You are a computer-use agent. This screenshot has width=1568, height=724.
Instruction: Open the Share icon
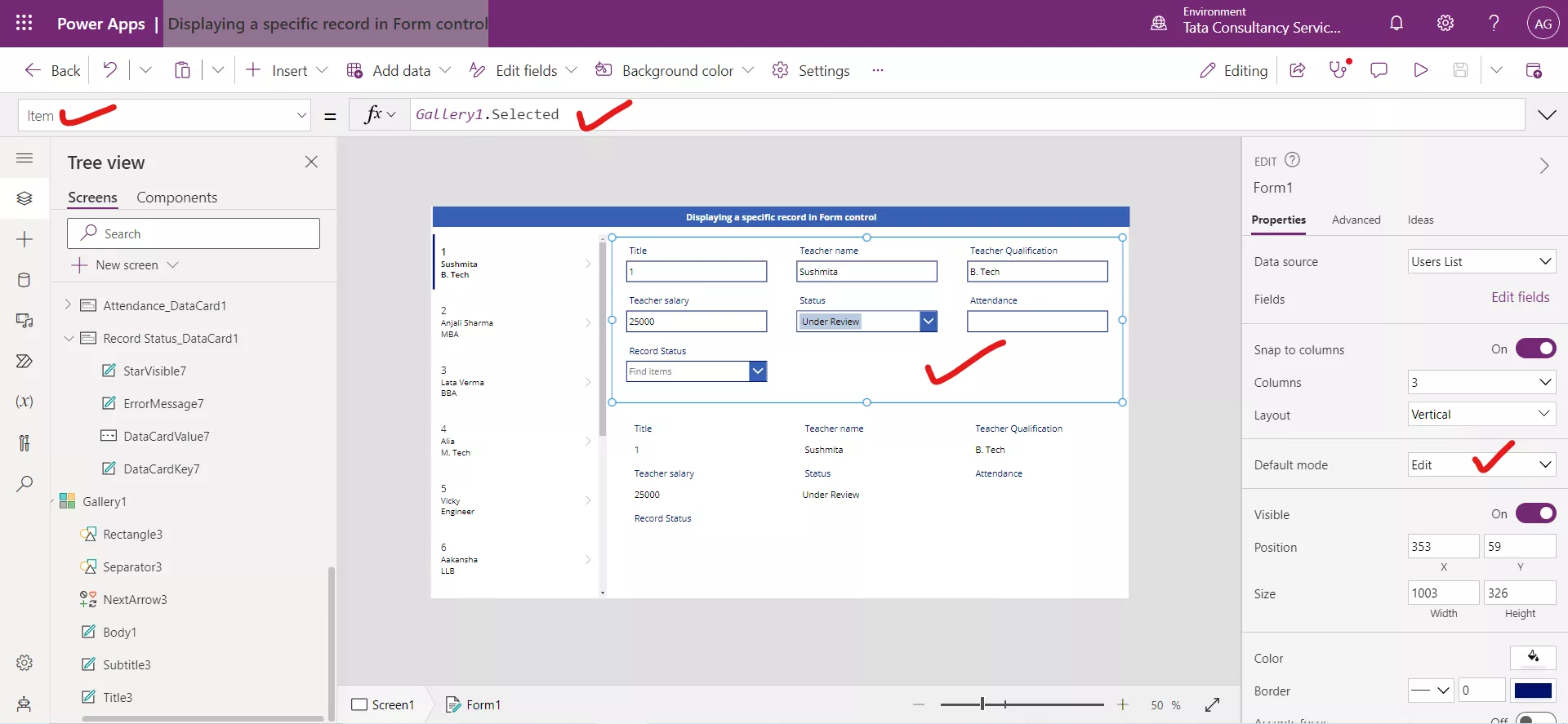click(x=1297, y=70)
